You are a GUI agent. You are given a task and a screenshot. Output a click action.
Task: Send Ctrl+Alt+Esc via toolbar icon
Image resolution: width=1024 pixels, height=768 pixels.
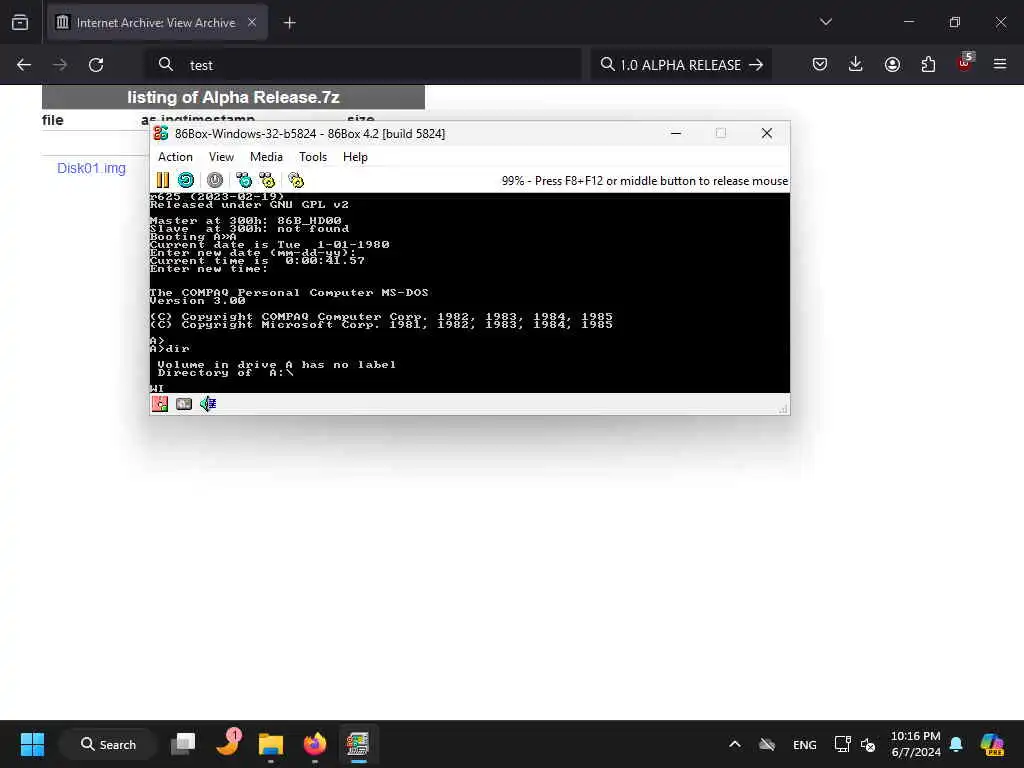tap(267, 180)
